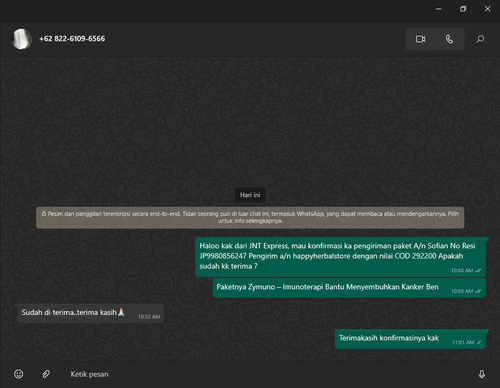500x388 pixels.
Task: Click the 11:01 AM timestamp
Action: (x=463, y=342)
